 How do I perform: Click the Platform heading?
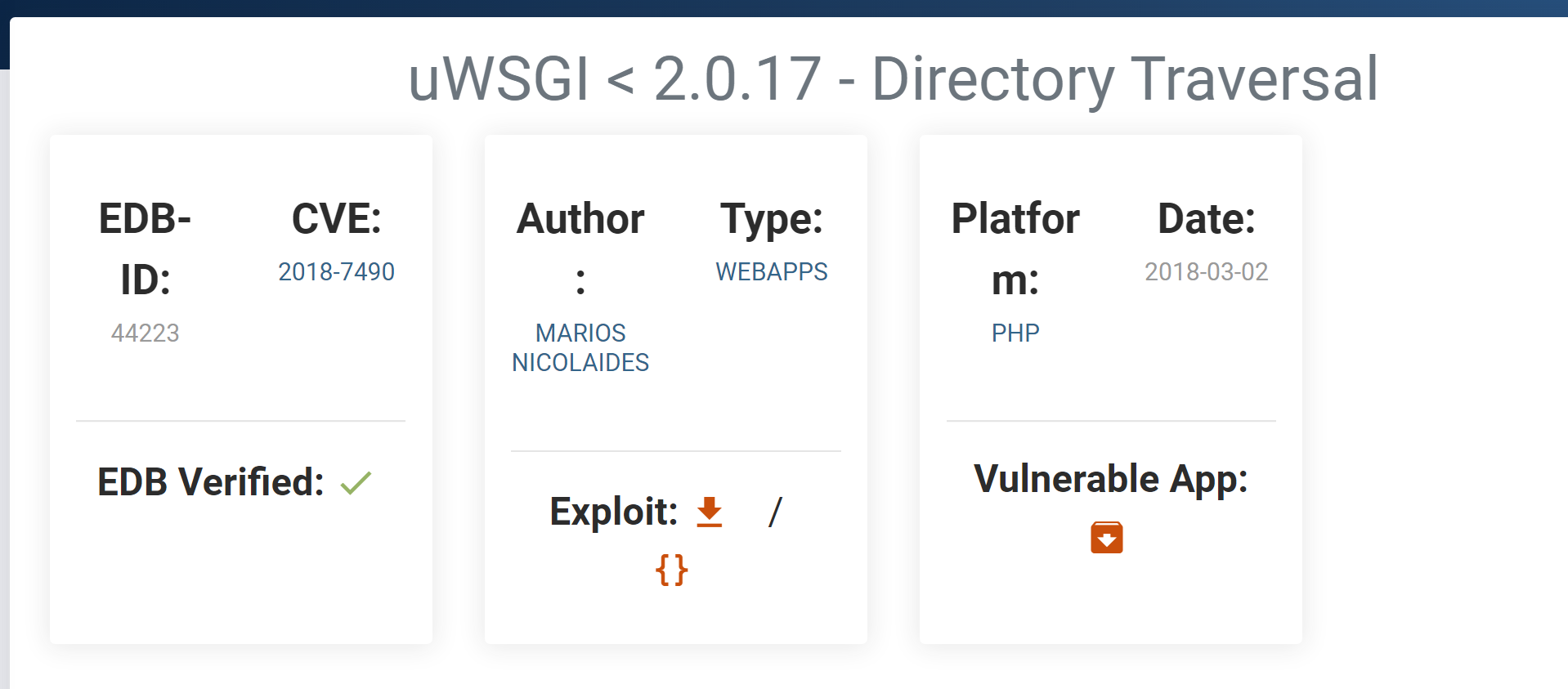click(x=1015, y=248)
